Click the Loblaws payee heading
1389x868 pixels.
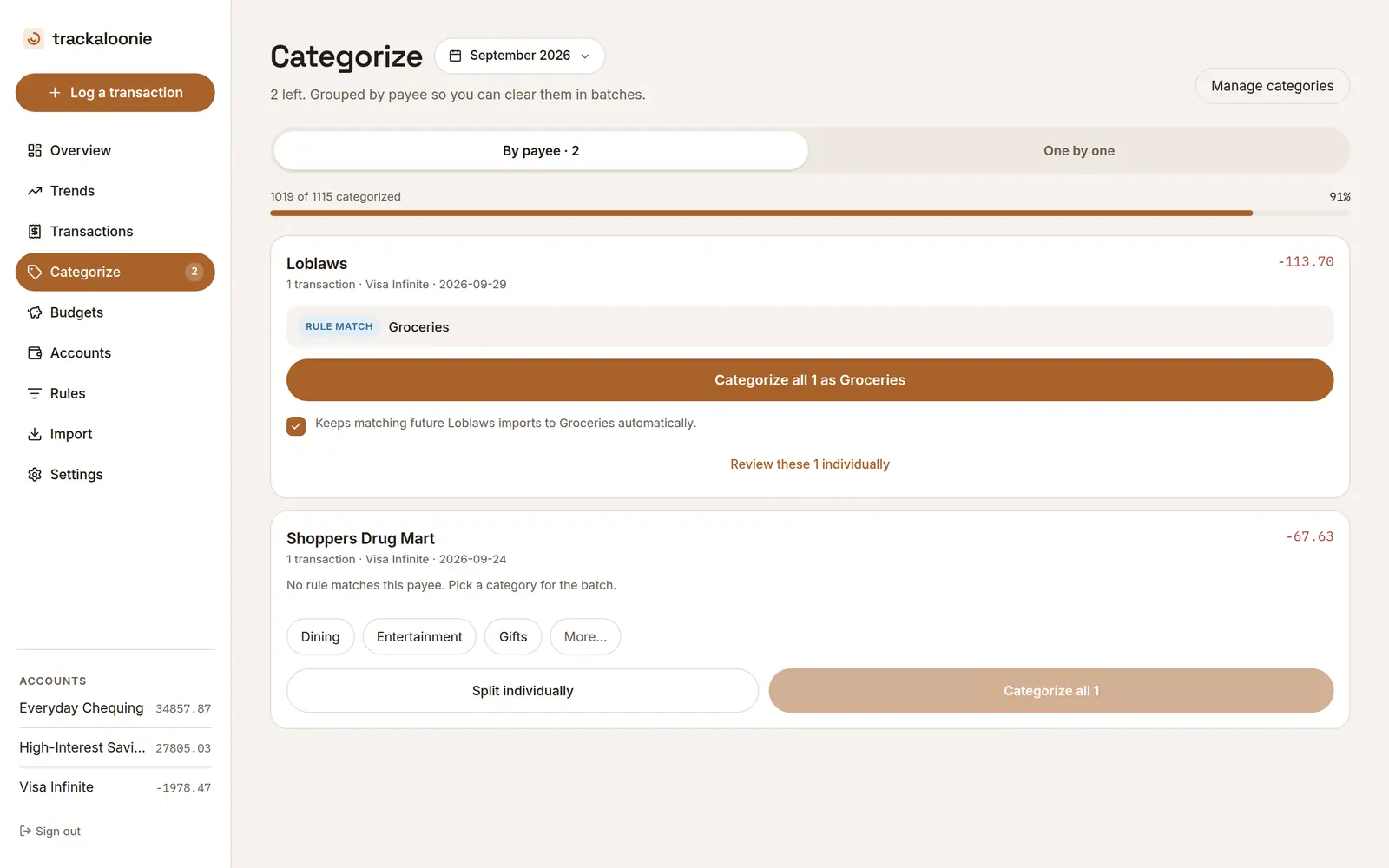tap(317, 264)
